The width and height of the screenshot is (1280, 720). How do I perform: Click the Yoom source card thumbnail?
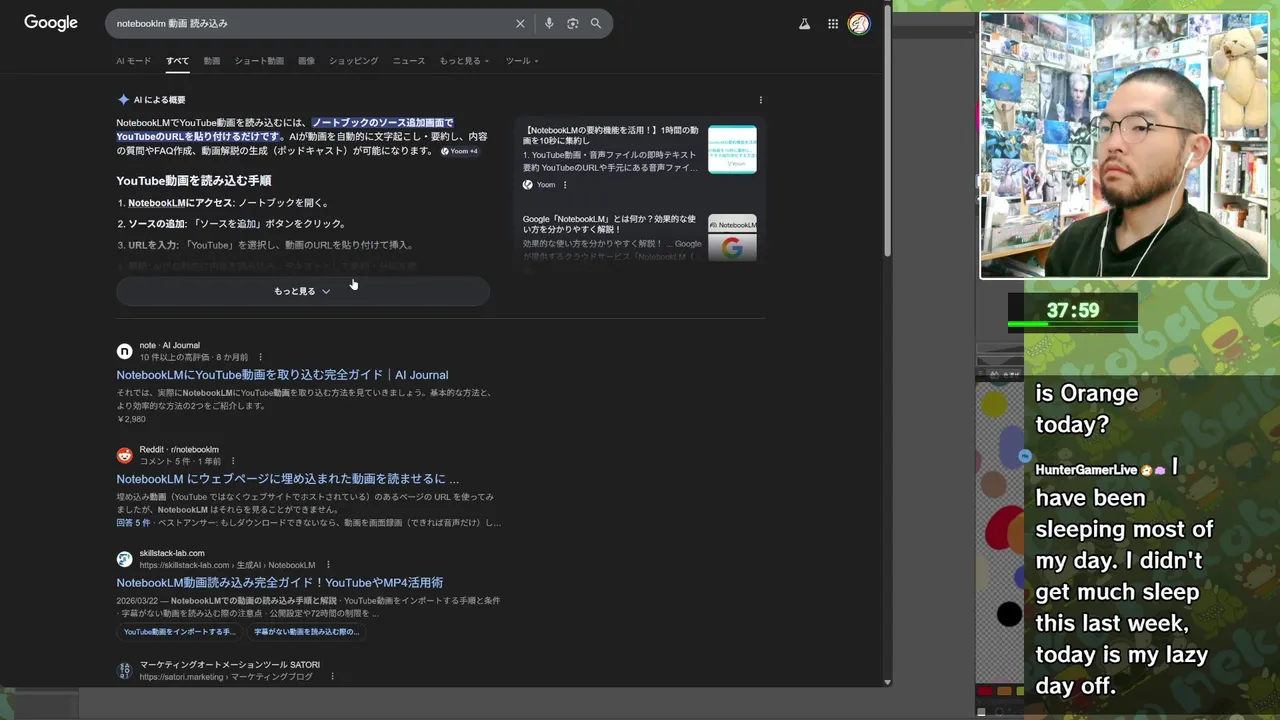tap(732, 149)
